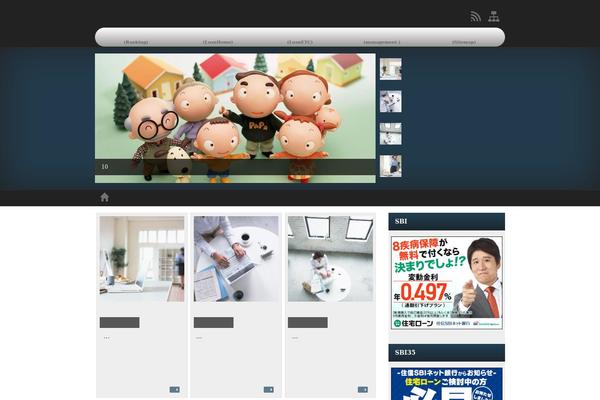Select the third slider thumbnail
The height and width of the screenshot is (400, 600).
click(391, 134)
